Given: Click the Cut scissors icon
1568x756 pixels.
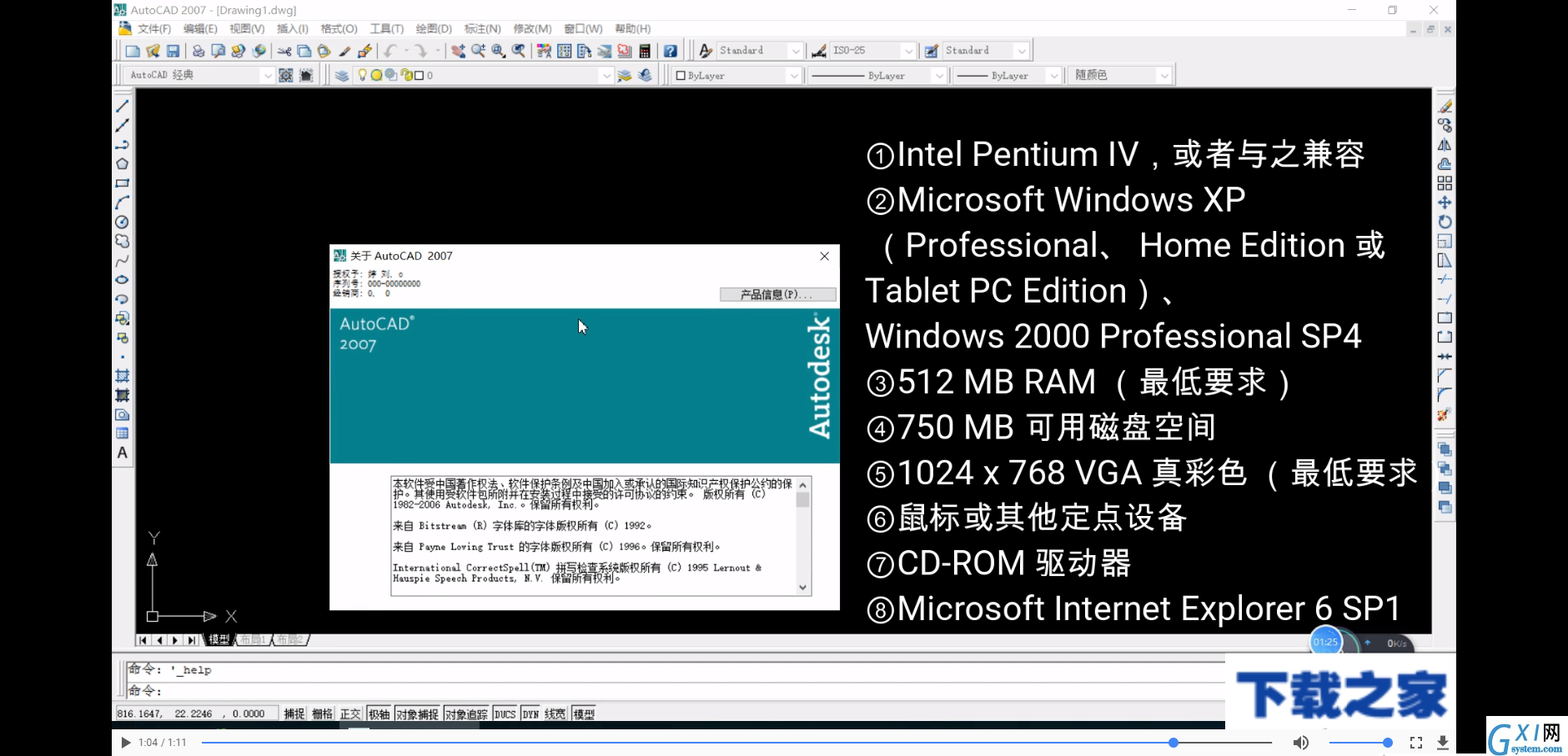Looking at the screenshot, I should tap(284, 51).
